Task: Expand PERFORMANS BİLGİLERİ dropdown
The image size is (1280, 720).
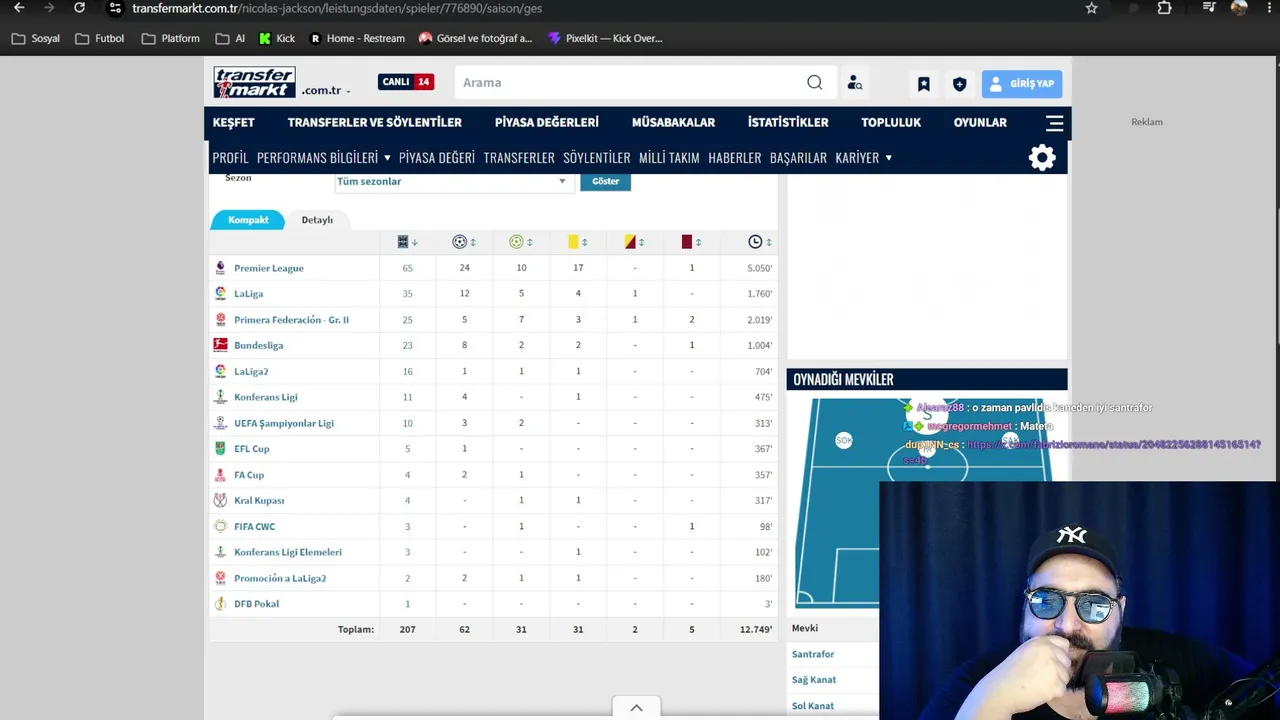Action: (324, 158)
